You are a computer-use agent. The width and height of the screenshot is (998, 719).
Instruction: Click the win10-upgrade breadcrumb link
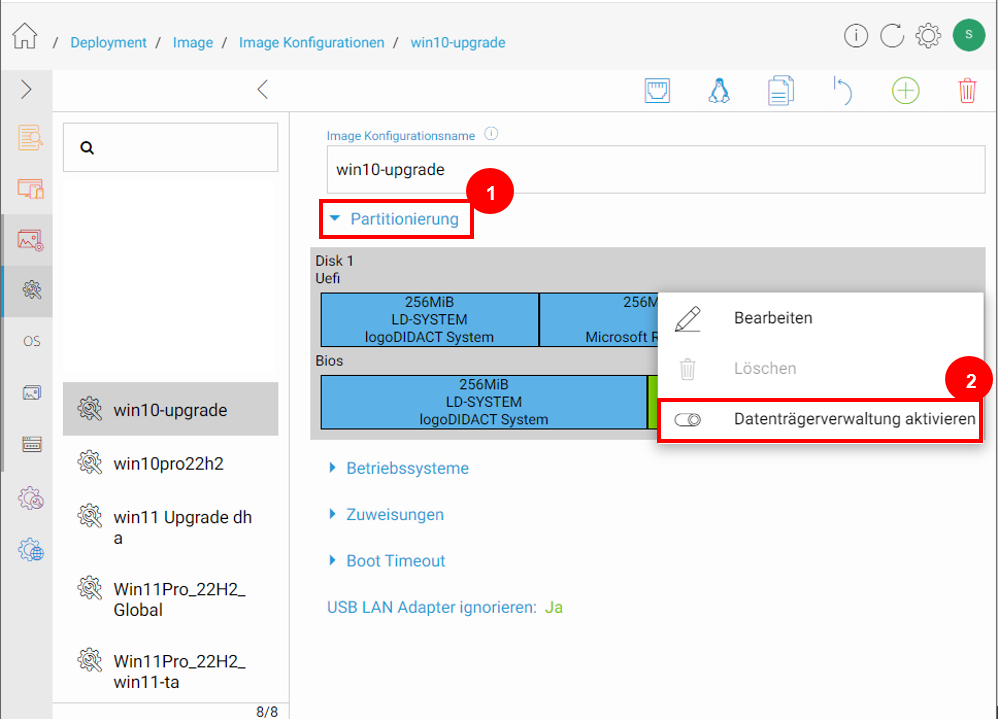tap(458, 43)
